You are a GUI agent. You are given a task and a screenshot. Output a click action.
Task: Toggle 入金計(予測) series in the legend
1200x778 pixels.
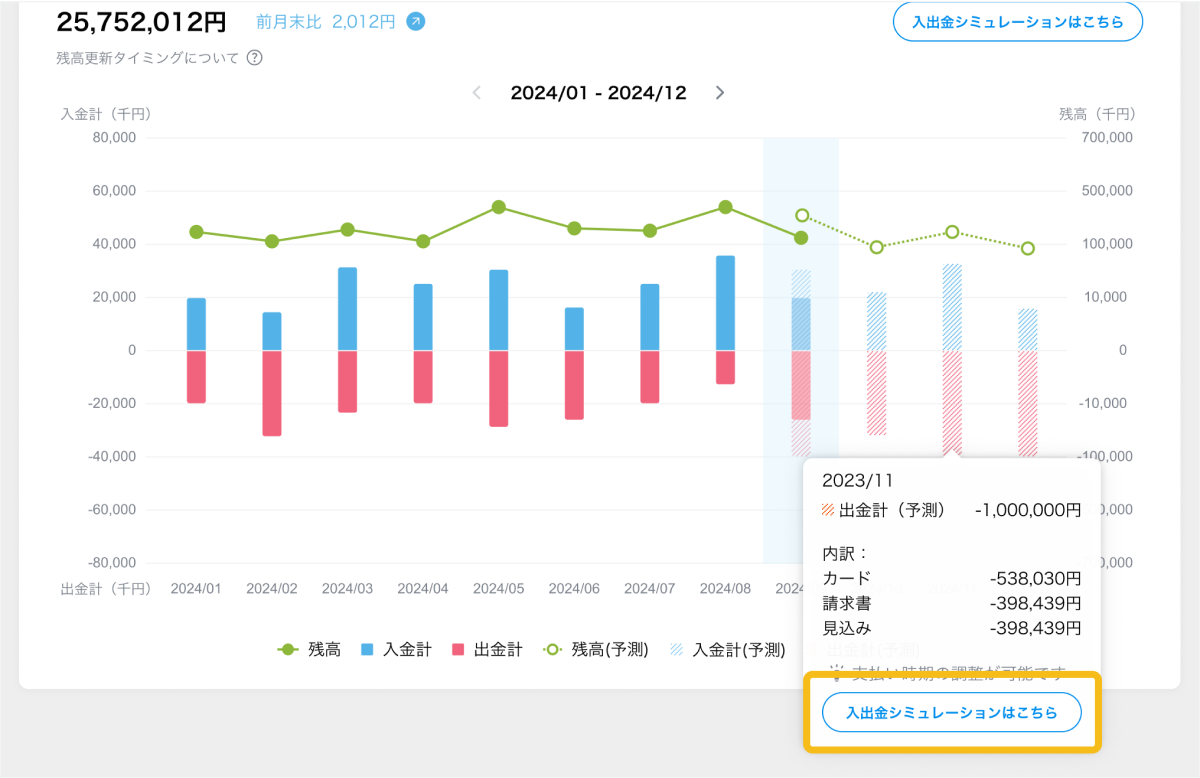click(x=727, y=650)
